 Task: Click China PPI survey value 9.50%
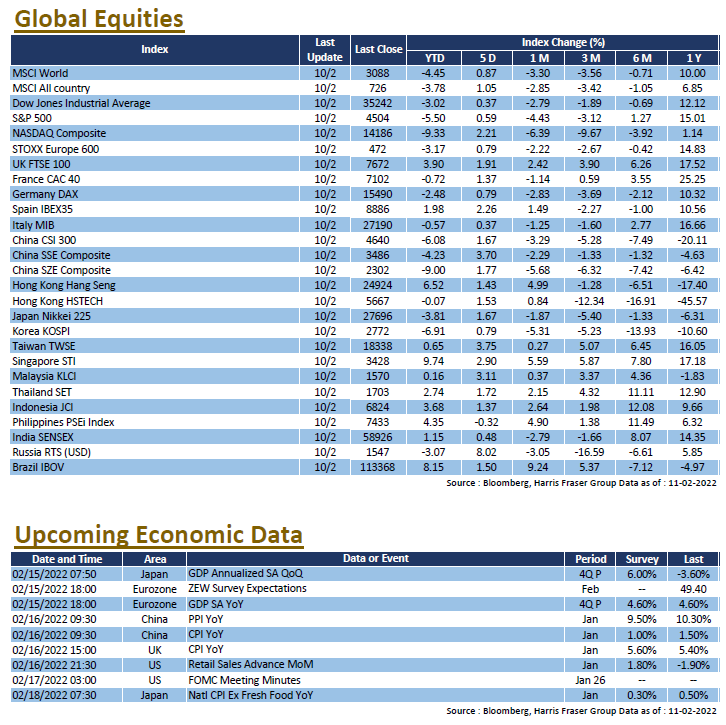[x=642, y=619]
